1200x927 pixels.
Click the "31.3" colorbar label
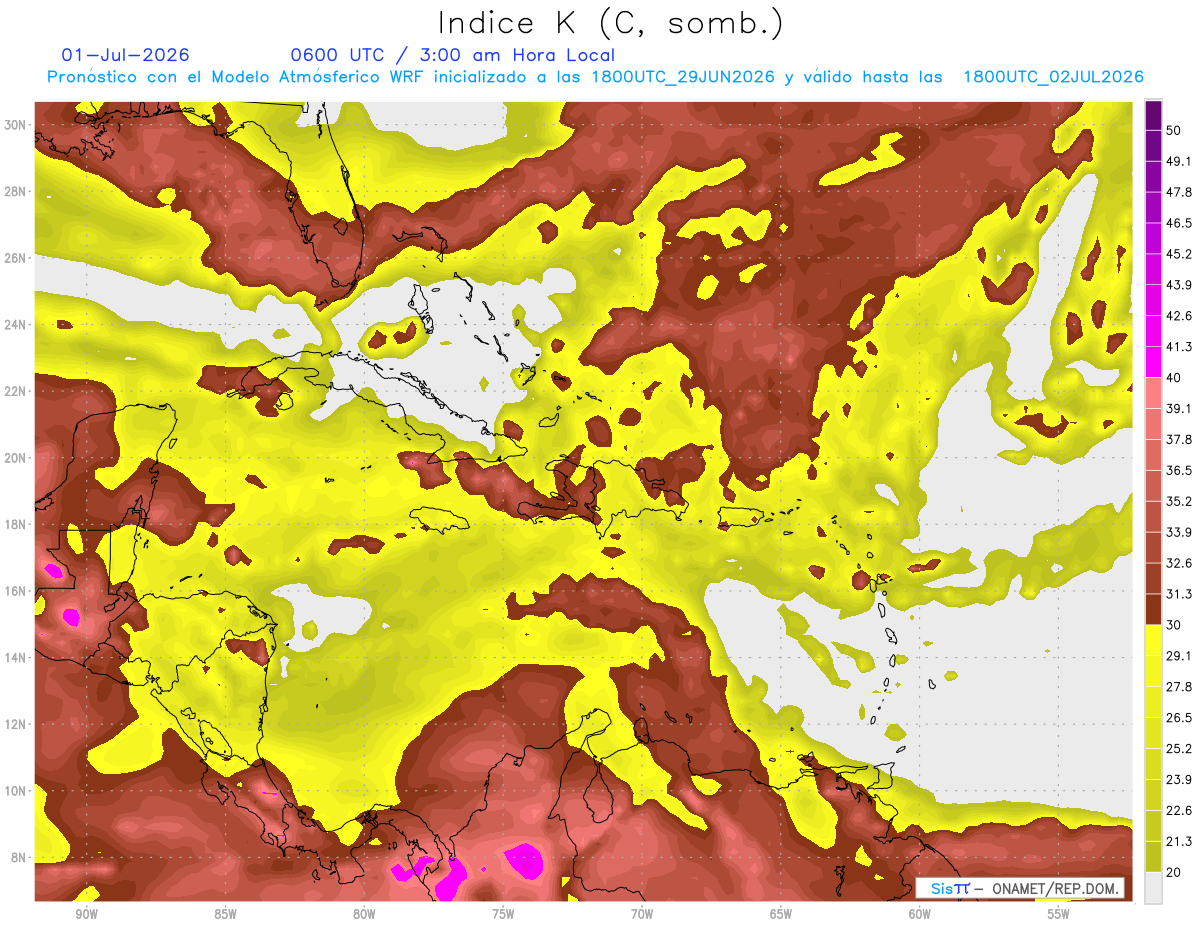click(x=1178, y=594)
